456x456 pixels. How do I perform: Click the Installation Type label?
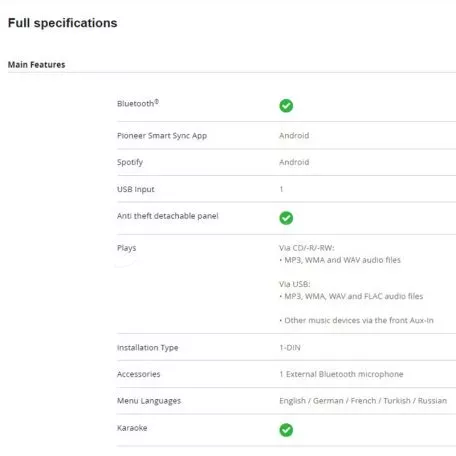point(148,348)
